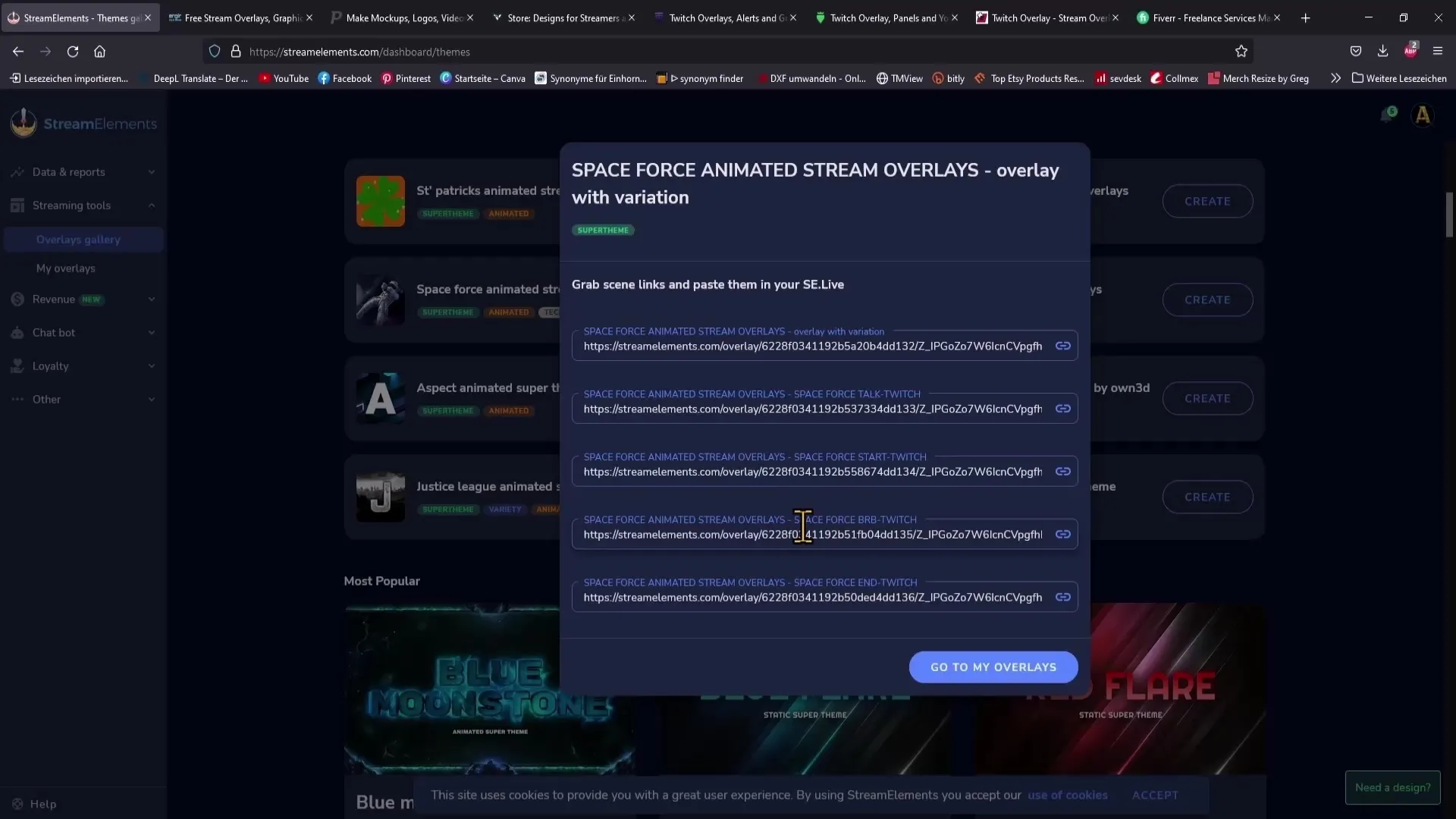Click the SUPERTHEME tag filter toggle
Image resolution: width=1456 pixels, height=819 pixels.
pyautogui.click(x=602, y=230)
